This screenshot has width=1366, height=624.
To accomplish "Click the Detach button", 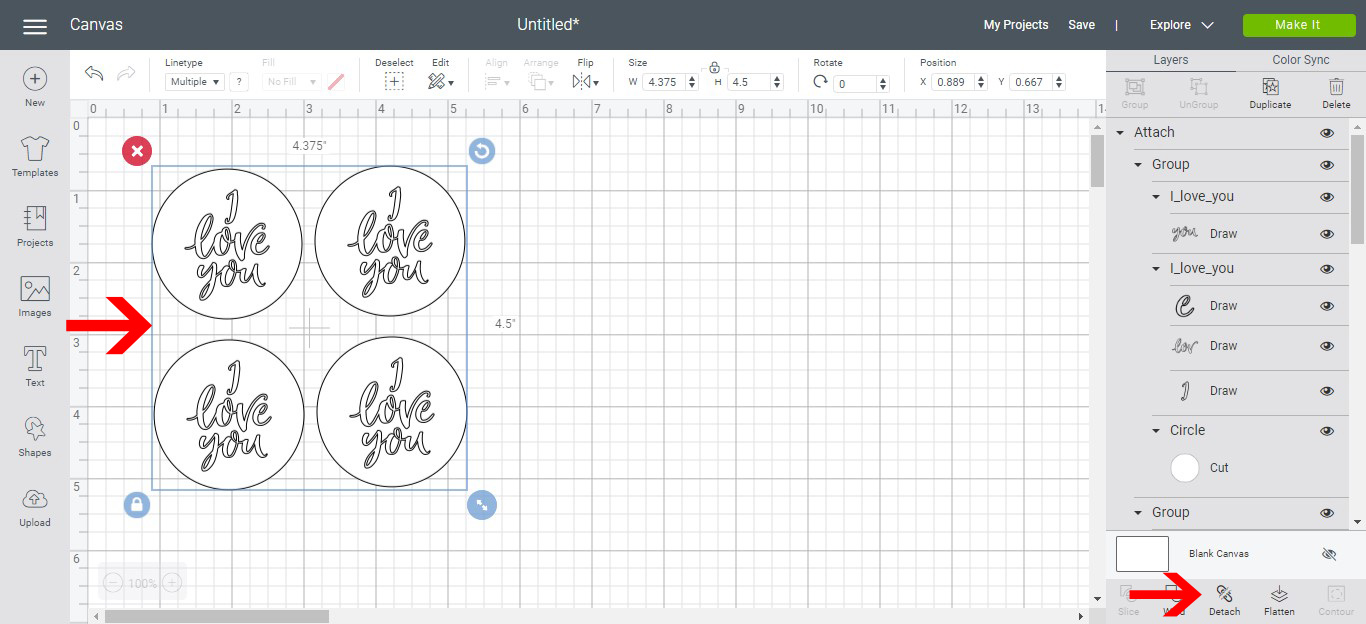I will pos(1224,601).
